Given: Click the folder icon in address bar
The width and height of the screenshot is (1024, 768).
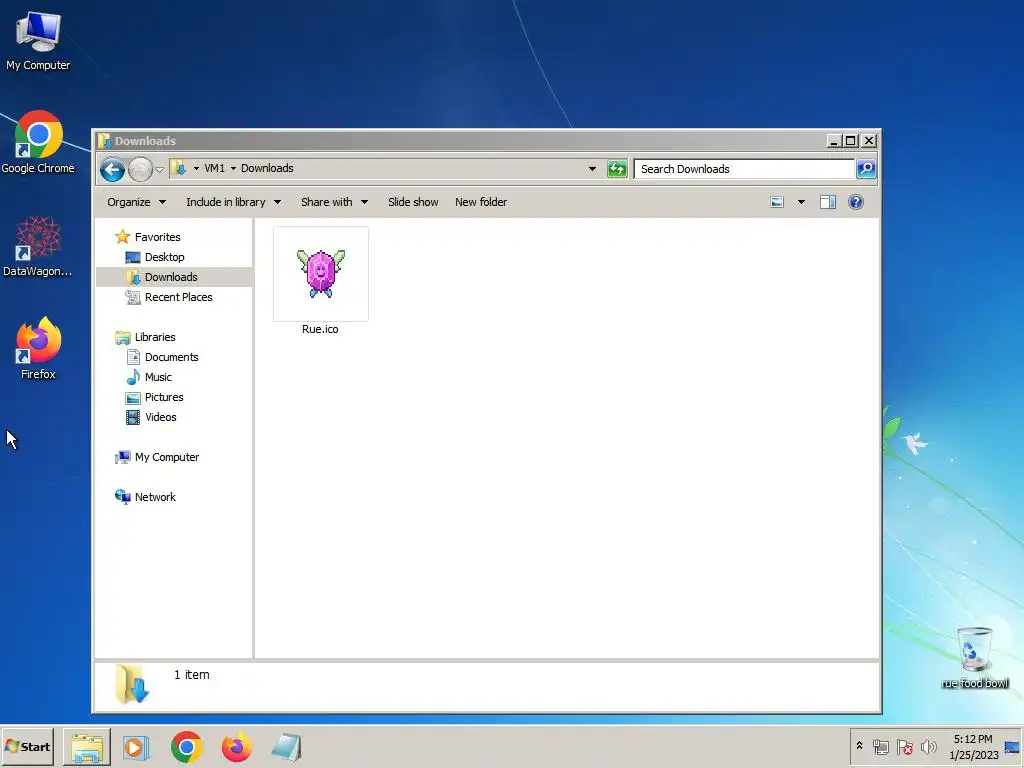Looking at the screenshot, I should click(x=179, y=168).
